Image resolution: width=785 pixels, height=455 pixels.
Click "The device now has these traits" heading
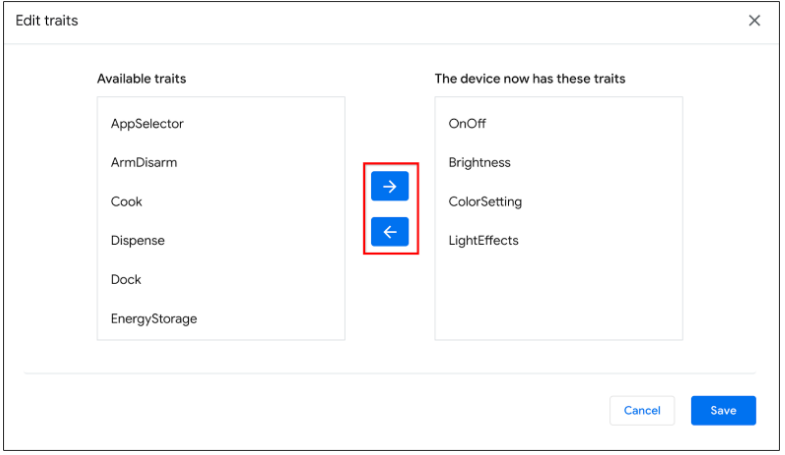[530, 78]
